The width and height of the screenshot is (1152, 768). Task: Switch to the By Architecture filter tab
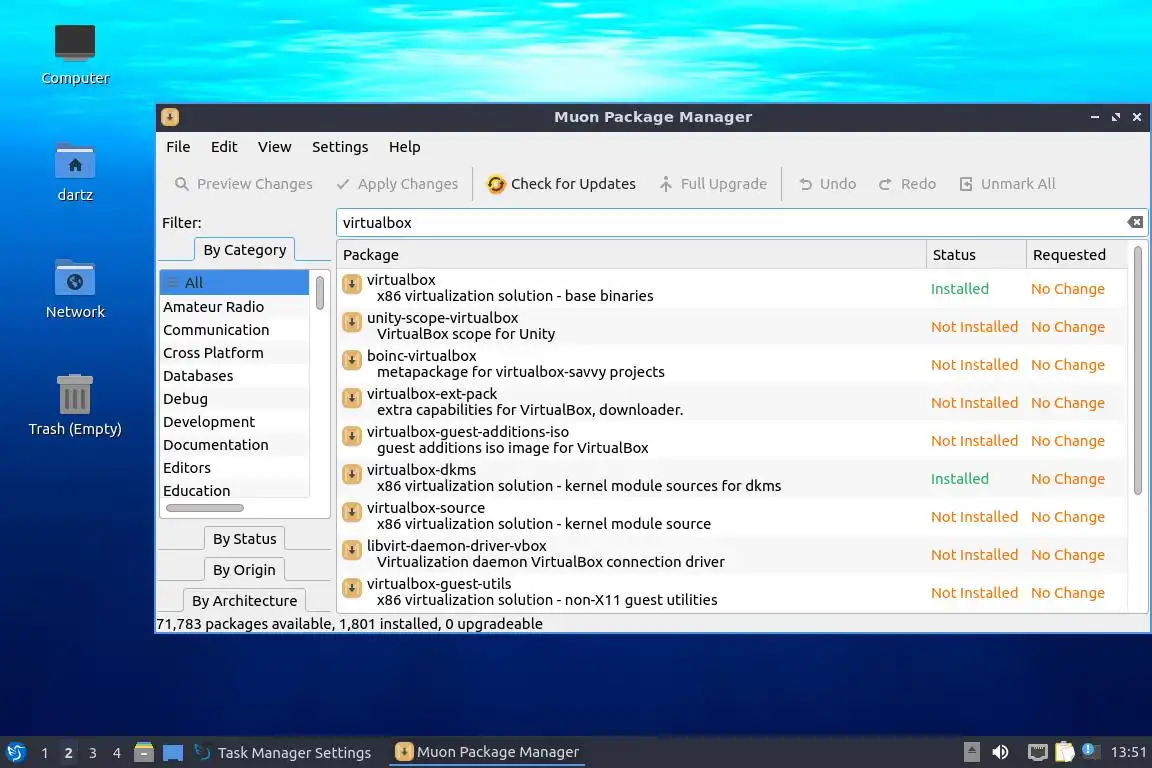pos(245,600)
